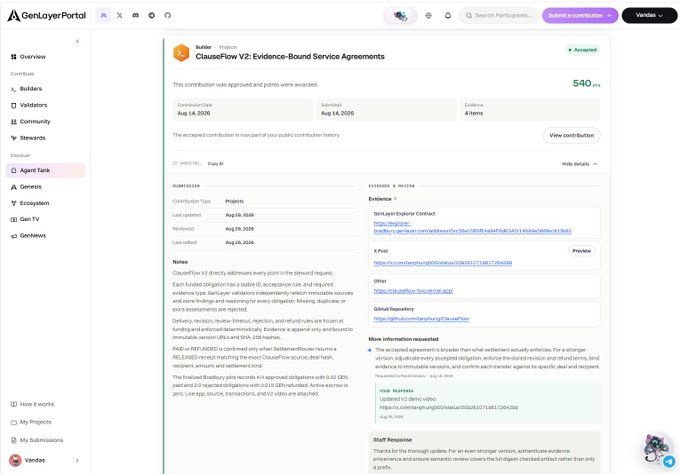This screenshot has width=680, height=474.
Task: Click the orange Builder project icon
Action: point(181,53)
